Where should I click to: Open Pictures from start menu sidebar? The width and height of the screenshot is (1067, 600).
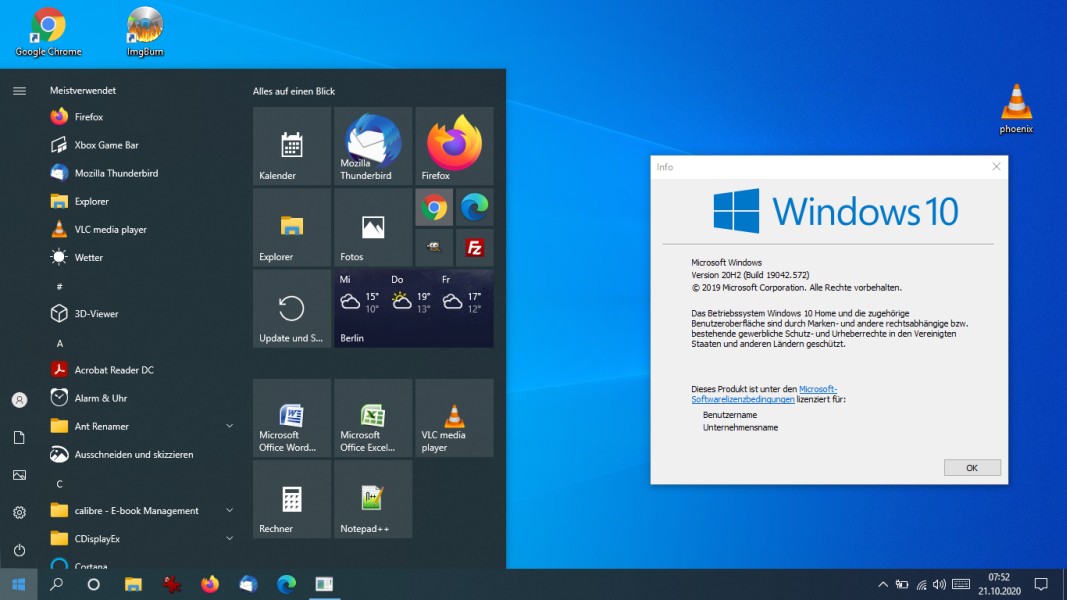coord(19,475)
